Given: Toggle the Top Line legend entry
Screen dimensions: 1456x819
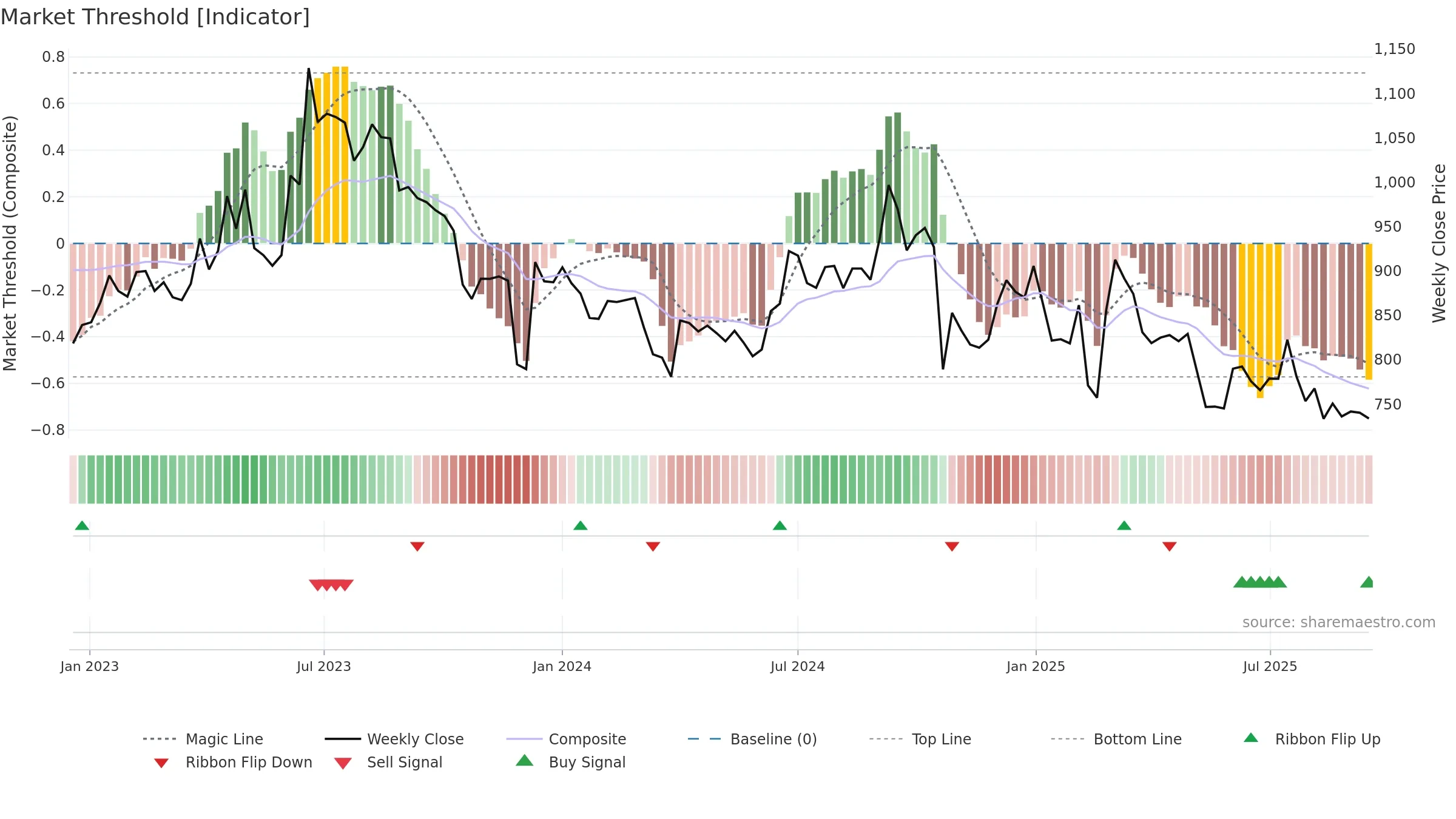Looking at the screenshot, I should (920, 739).
